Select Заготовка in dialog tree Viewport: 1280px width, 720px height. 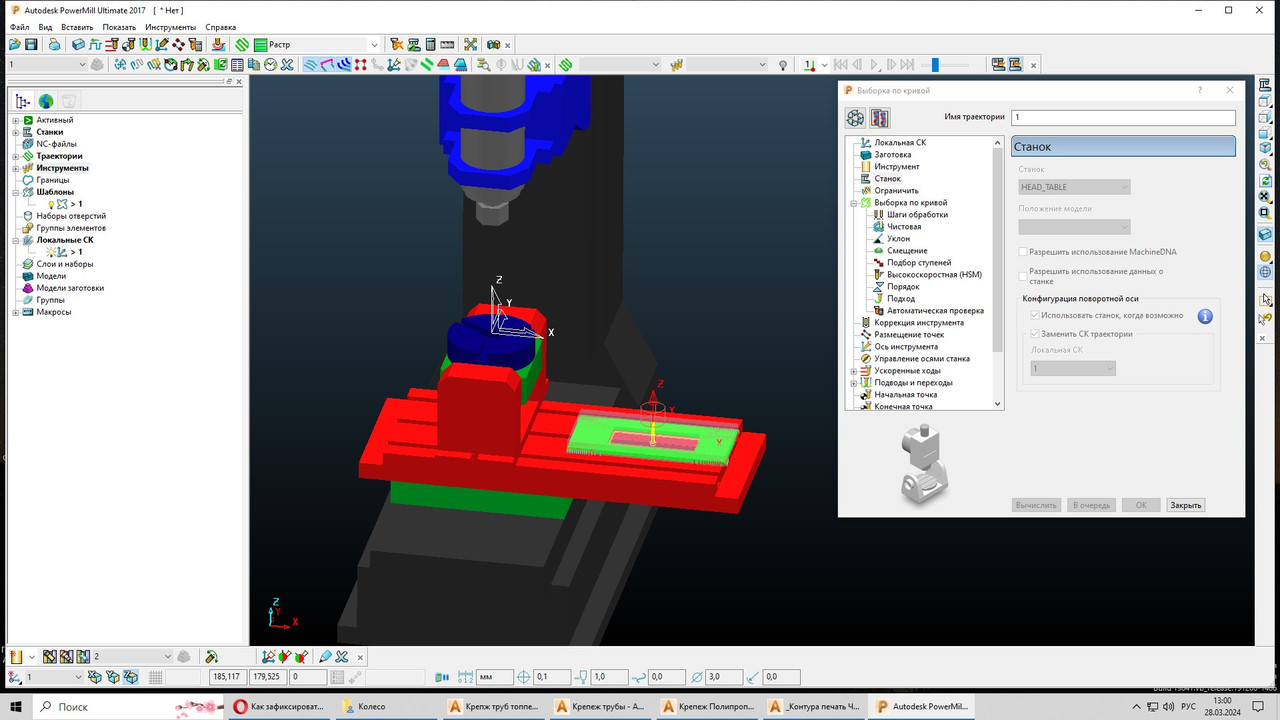pos(892,155)
